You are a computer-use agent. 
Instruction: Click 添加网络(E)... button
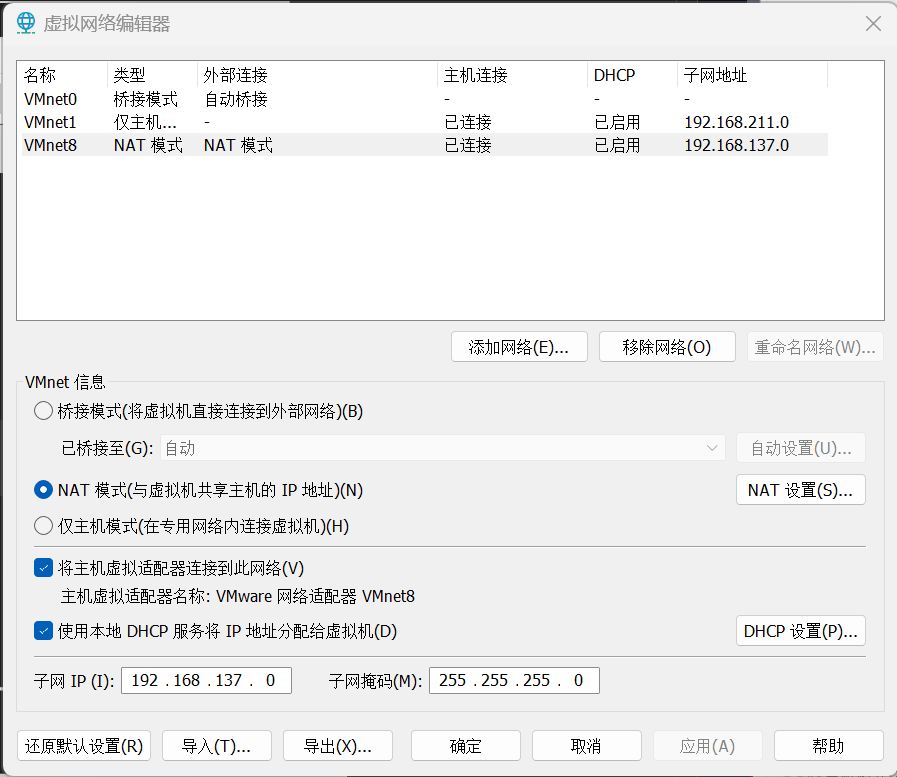519,347
